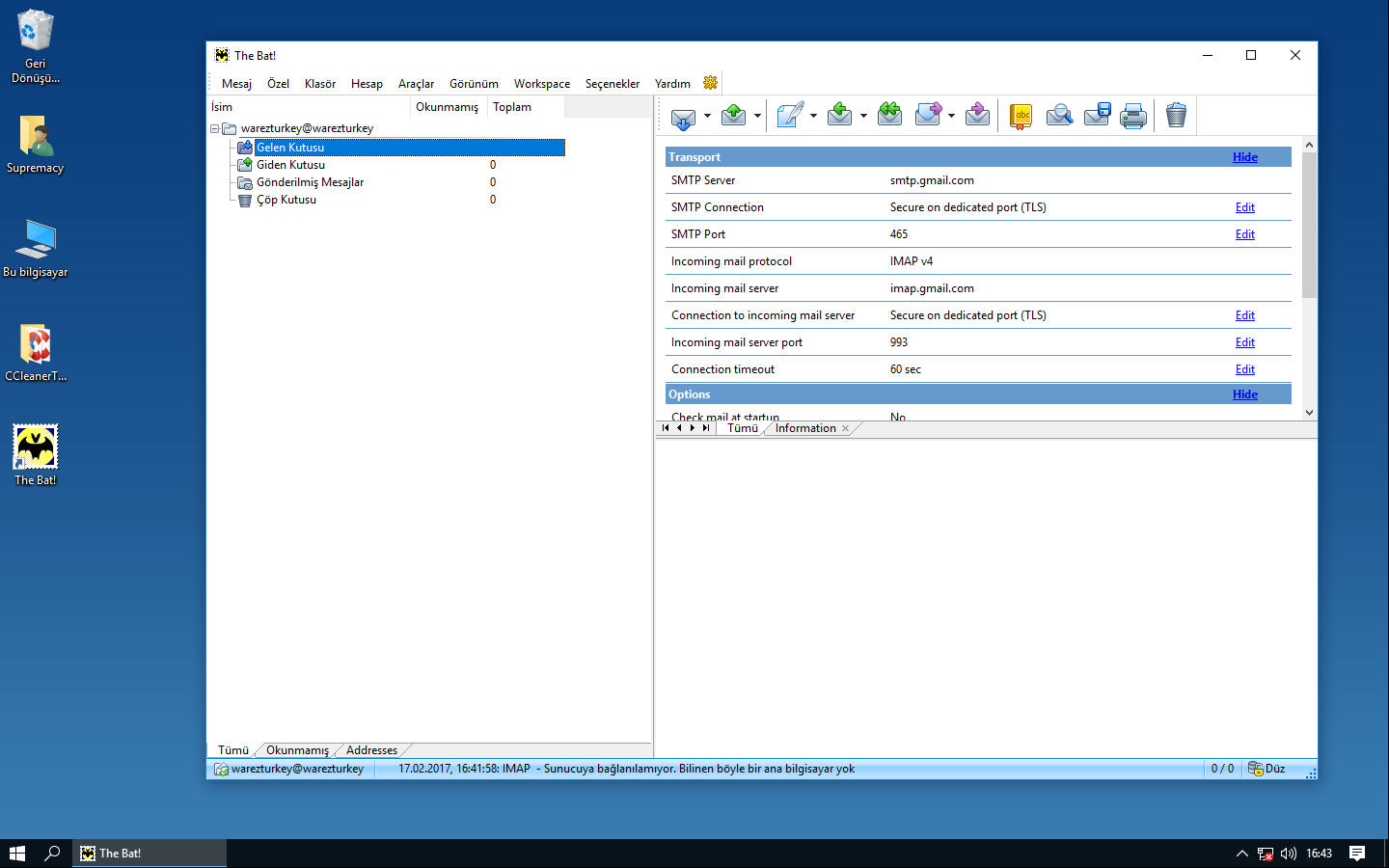This screenshot has width=1389, height=868.
Task: Click the Get New Mail envelope icon
Action: click(683, 117)
